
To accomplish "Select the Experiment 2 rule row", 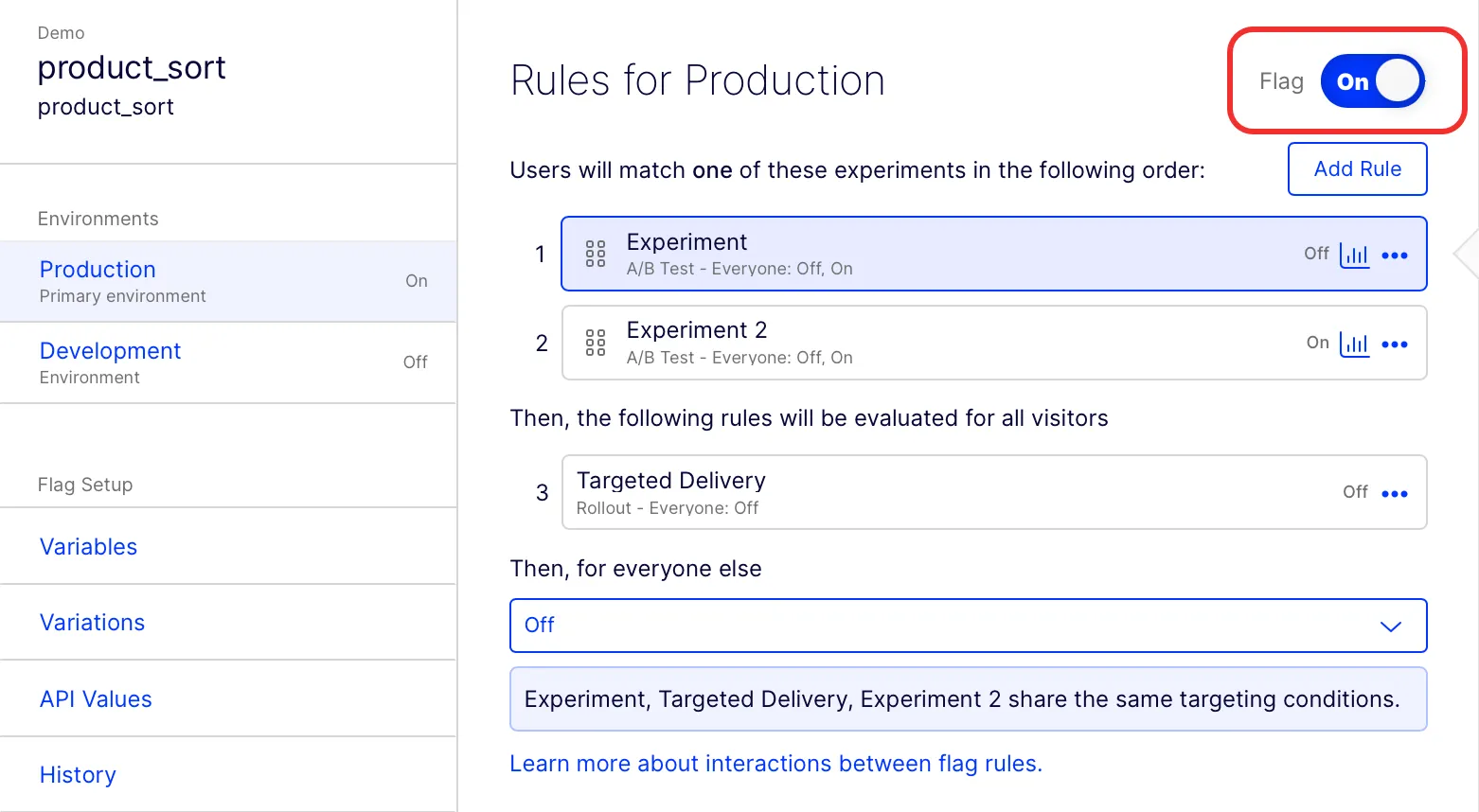I will coord(994,343).
